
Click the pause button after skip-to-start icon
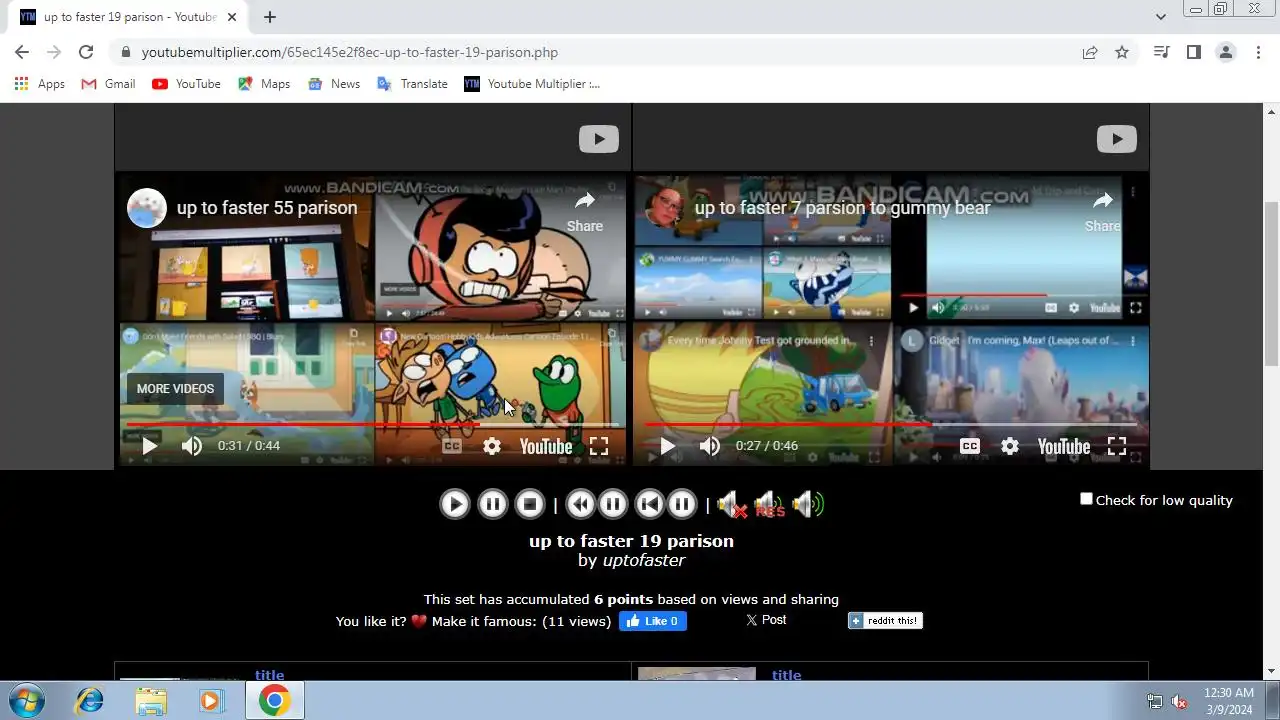(x=682, y=504)
